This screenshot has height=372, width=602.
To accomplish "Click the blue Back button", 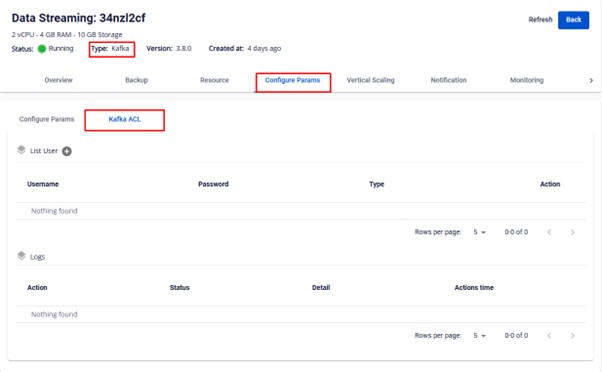I will (573, 20).
